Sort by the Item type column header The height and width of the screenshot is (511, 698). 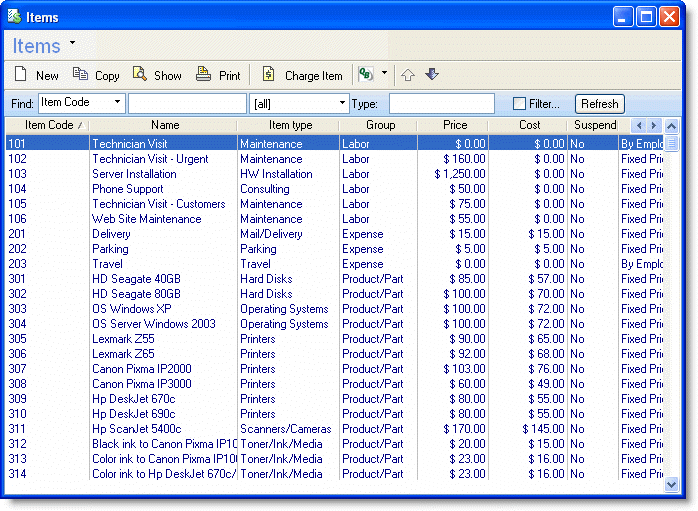[x=290, y=126]
